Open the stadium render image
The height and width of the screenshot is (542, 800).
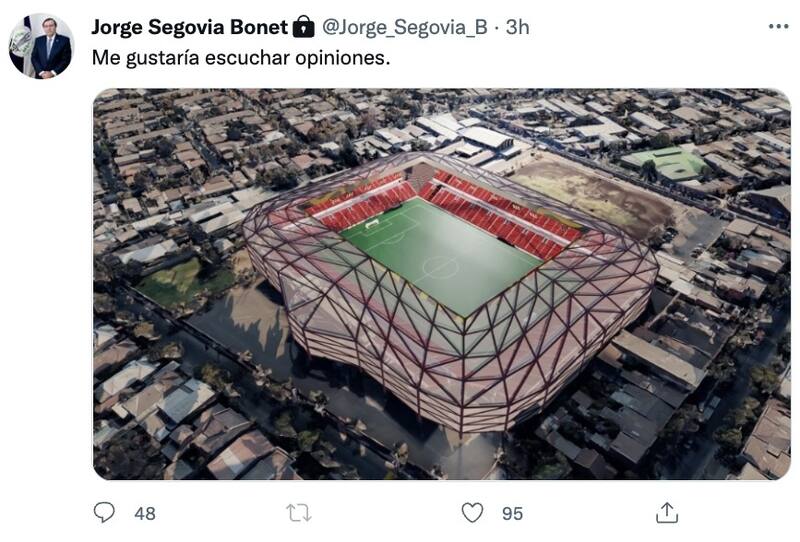click(x=441, y=284)
